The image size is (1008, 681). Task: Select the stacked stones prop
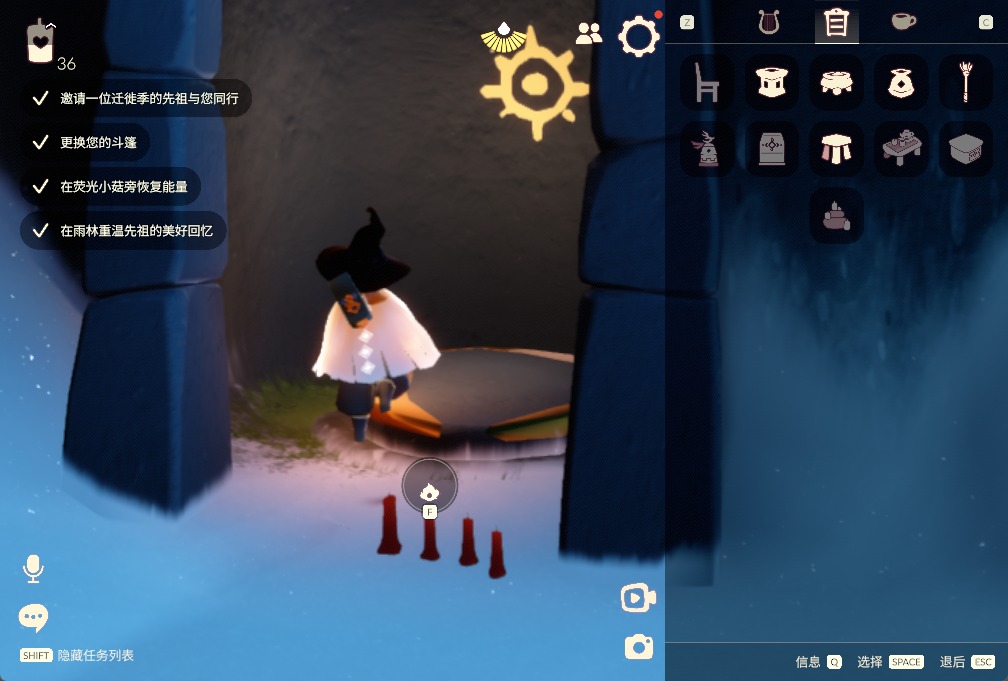point(836,215)
